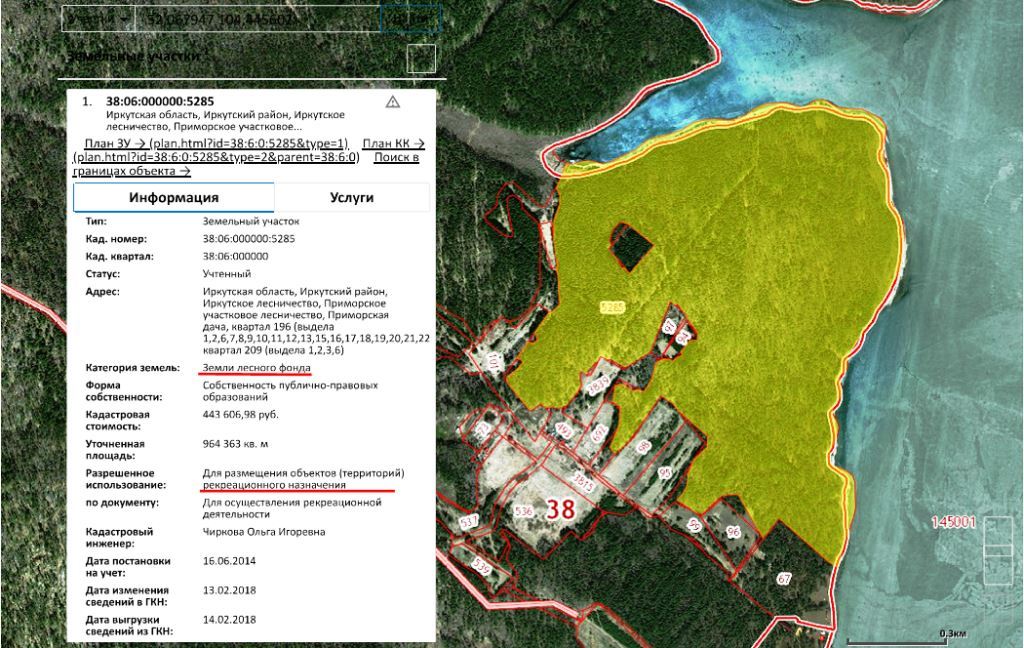Close the 'Земельные участки' results panel
Viewport: 1024px width, 648px height.
[x=421, y=58]
